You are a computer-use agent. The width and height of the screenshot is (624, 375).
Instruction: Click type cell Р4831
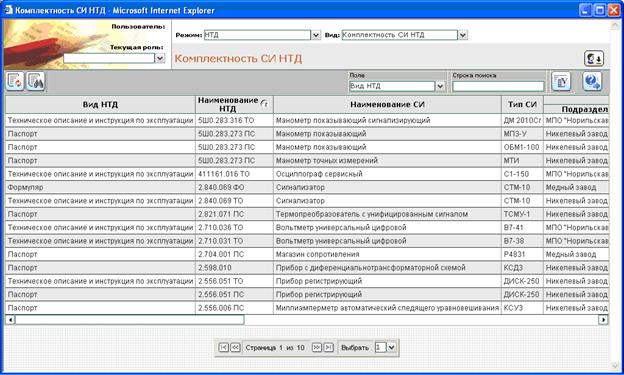coord(522,254)
